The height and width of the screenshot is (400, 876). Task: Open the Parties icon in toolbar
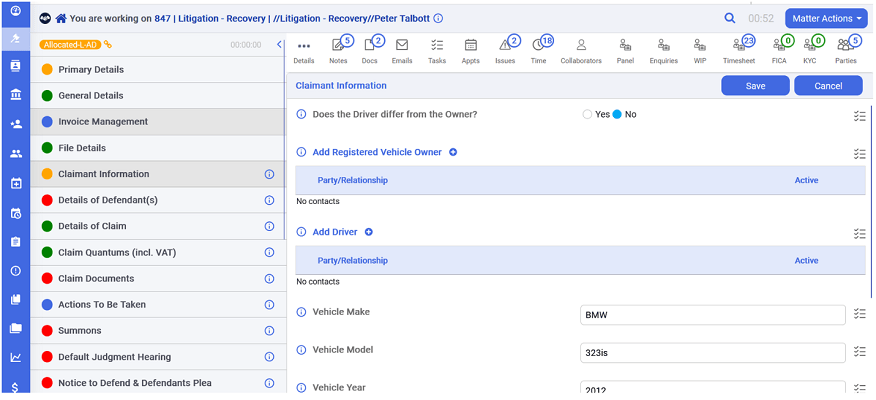tap(845, 45)
